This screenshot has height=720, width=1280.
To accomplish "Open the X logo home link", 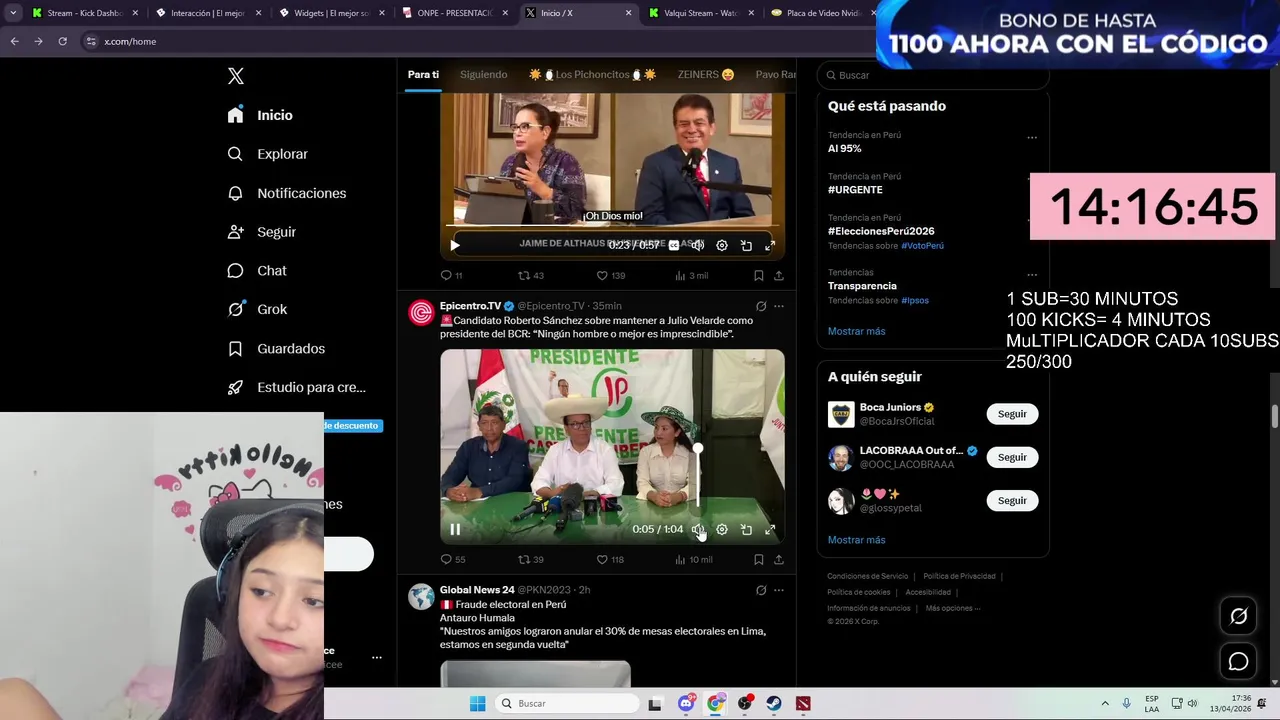I will tap(235, 76).
